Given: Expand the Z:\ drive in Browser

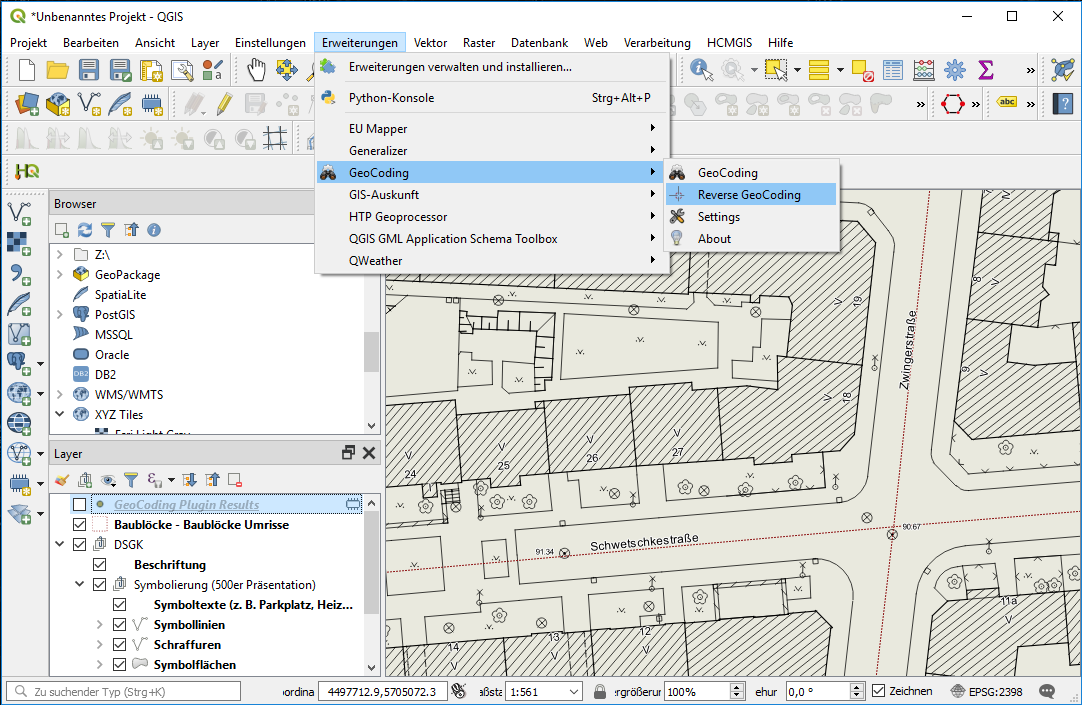Looking at the screenshot, I should (60, 255).
